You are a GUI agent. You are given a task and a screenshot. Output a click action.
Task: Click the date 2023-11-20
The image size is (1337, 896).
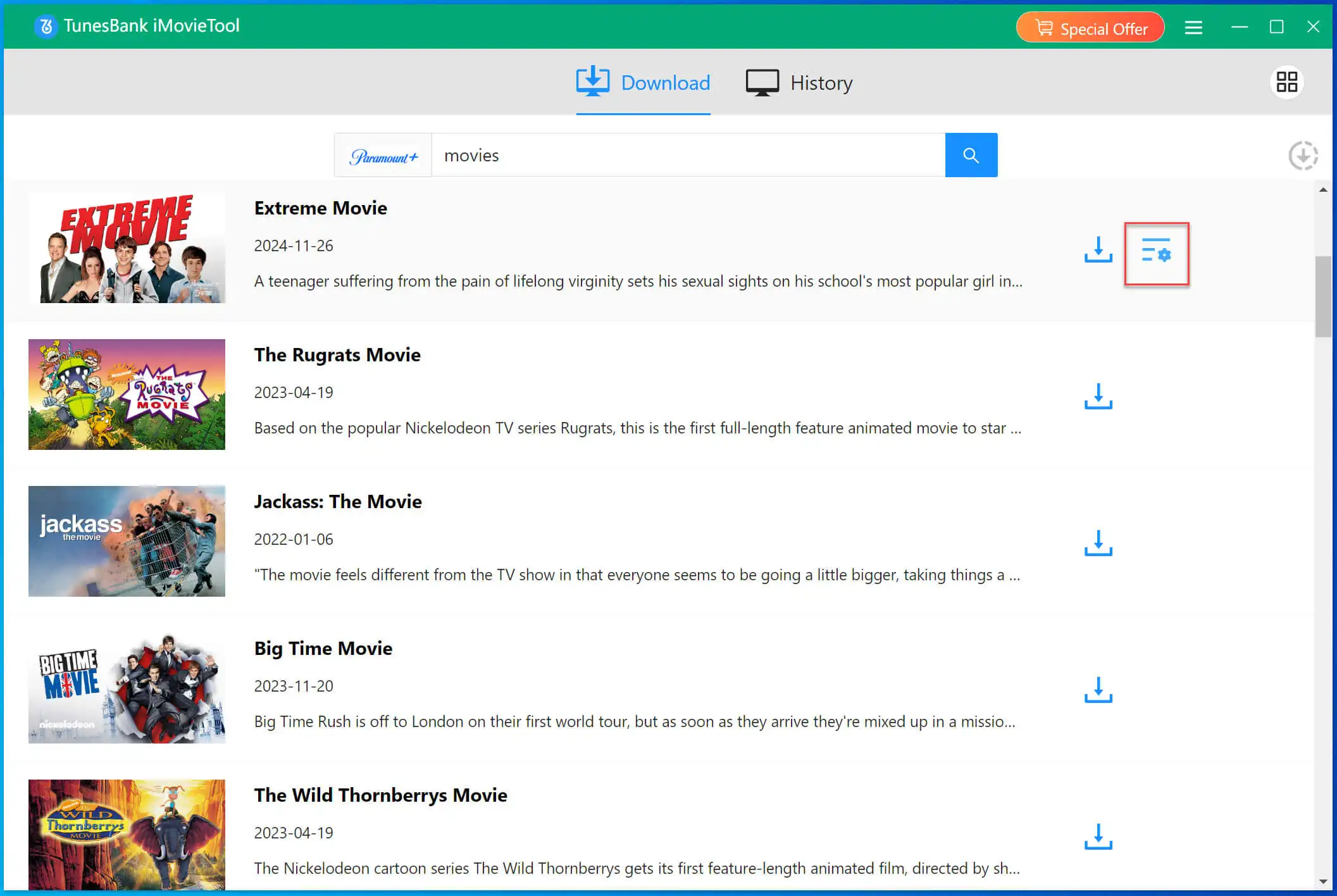tap(294, 686)
